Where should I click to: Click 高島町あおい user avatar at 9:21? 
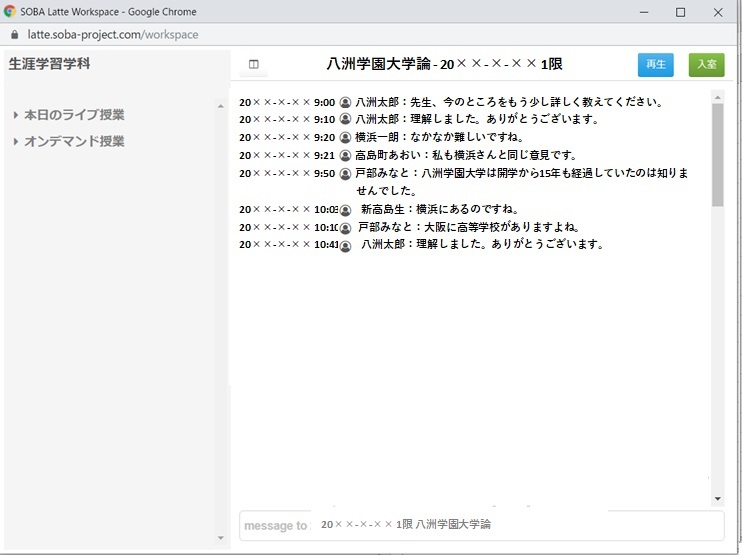tap(345, 155)
